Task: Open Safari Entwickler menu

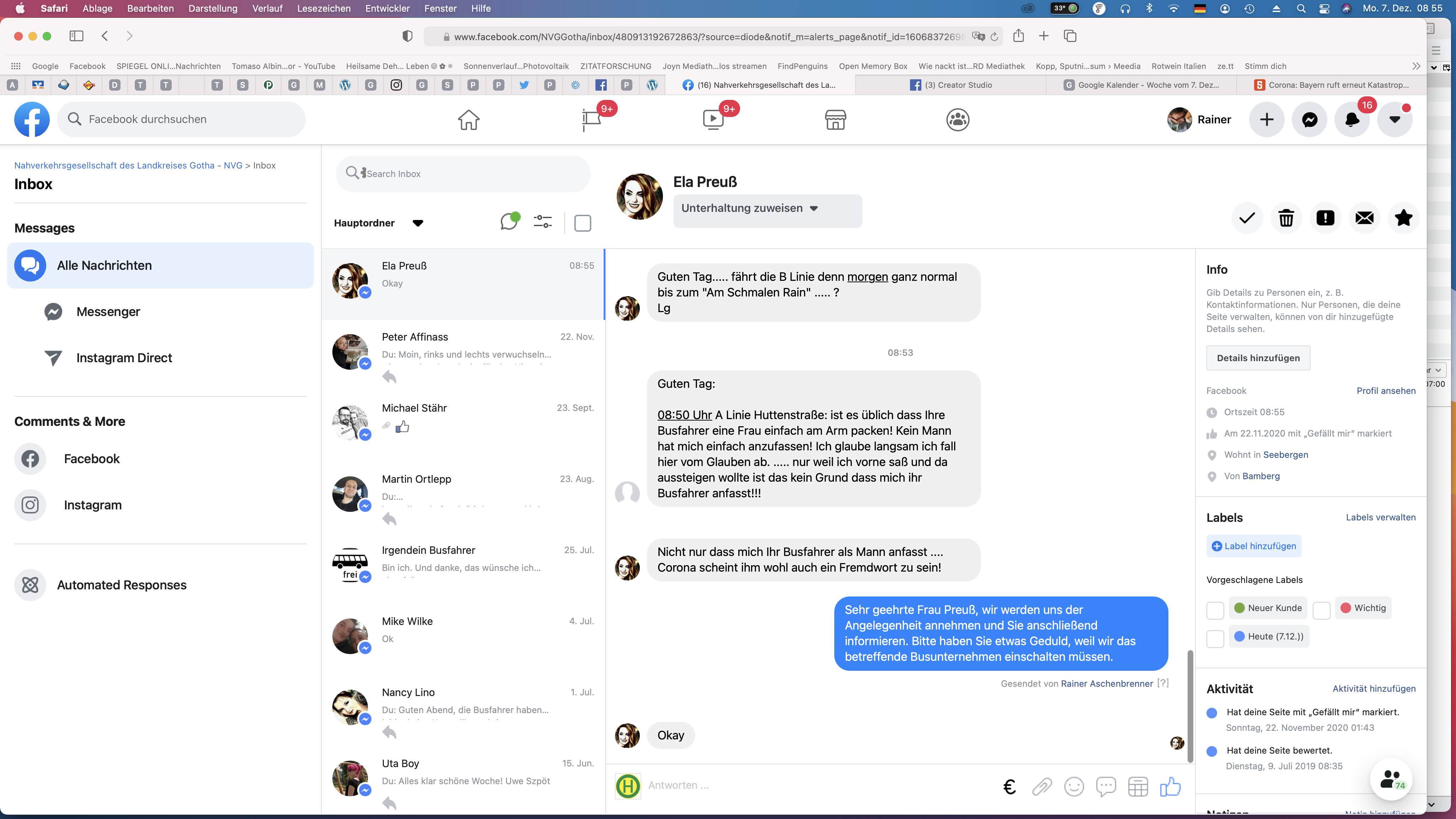Action: coord(388,9)
